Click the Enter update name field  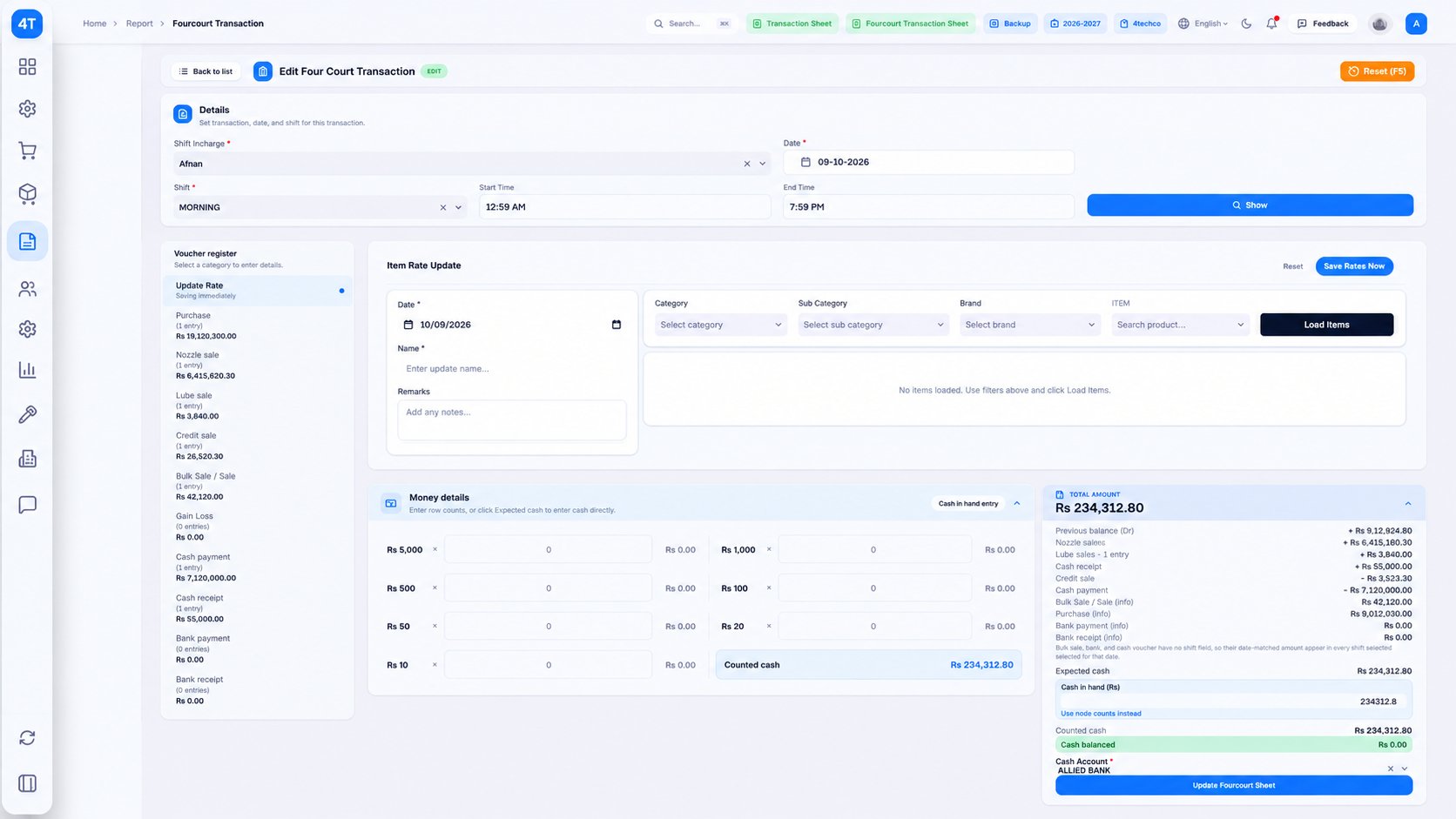coord(512,369)
